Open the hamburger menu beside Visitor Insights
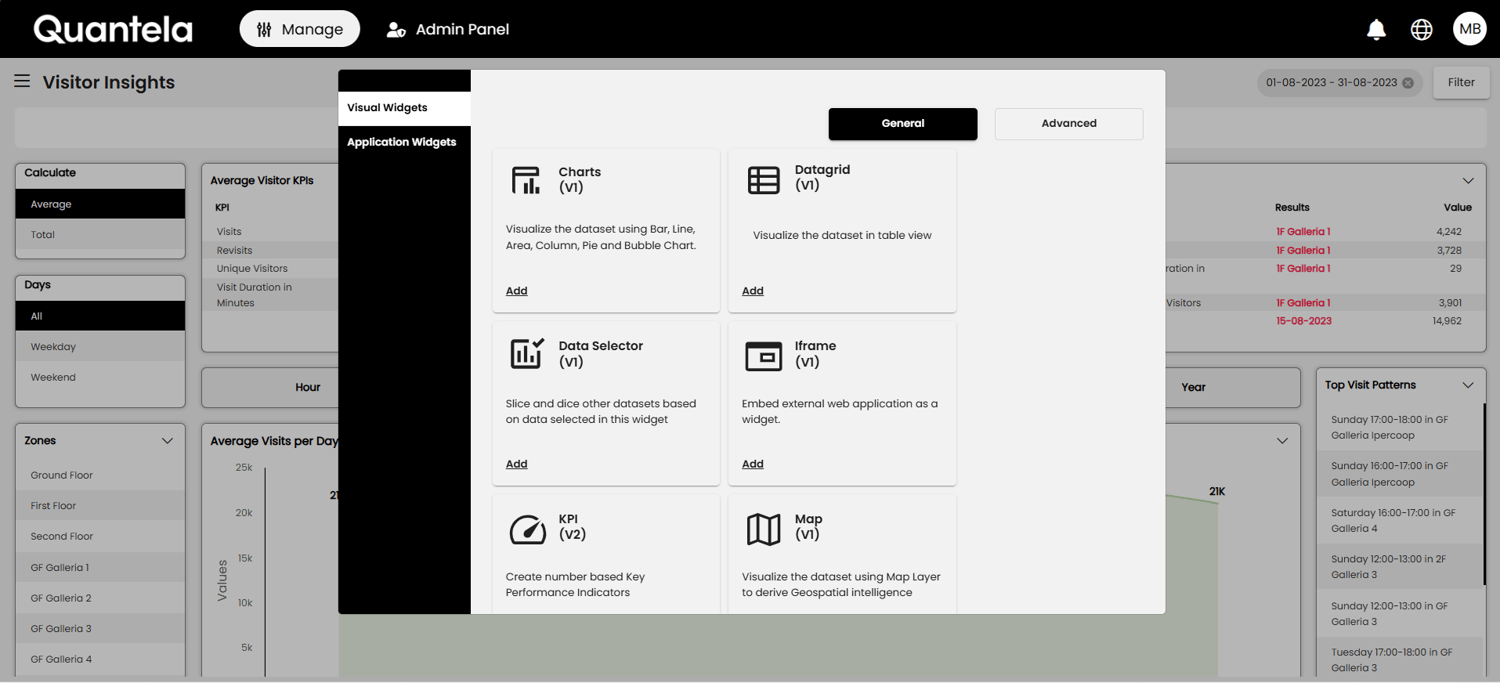This screenshot has width=1500, height=683. pyautogui.click(x=22, y=82)
